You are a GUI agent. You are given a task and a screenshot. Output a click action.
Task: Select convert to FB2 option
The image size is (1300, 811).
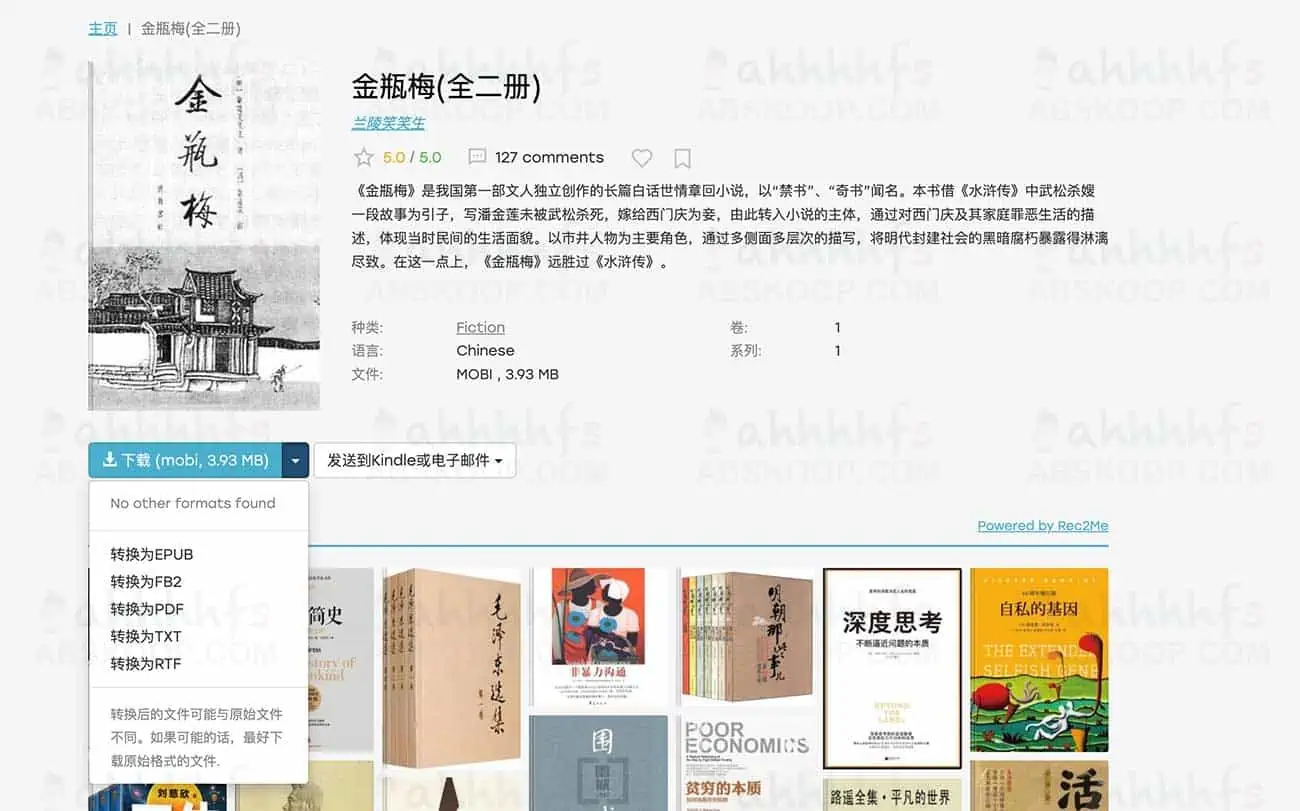pos(146,582)
